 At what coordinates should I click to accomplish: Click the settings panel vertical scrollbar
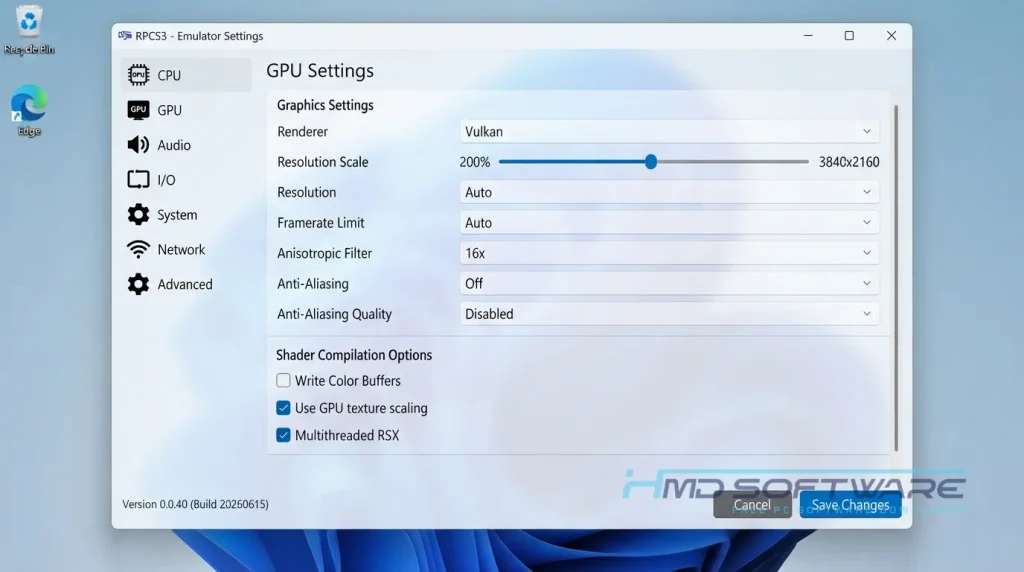(896, 278)
